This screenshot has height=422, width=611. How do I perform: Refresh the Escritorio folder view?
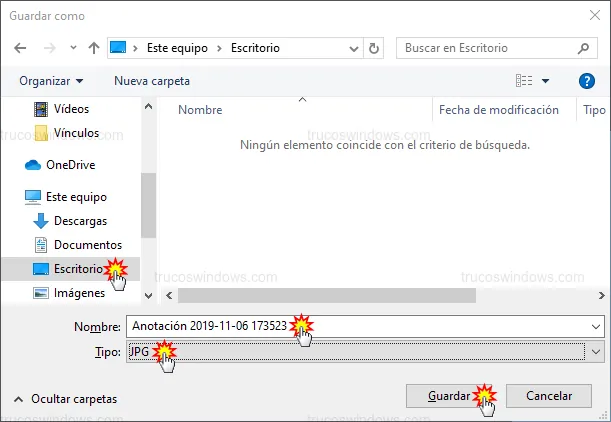(374, 48)
